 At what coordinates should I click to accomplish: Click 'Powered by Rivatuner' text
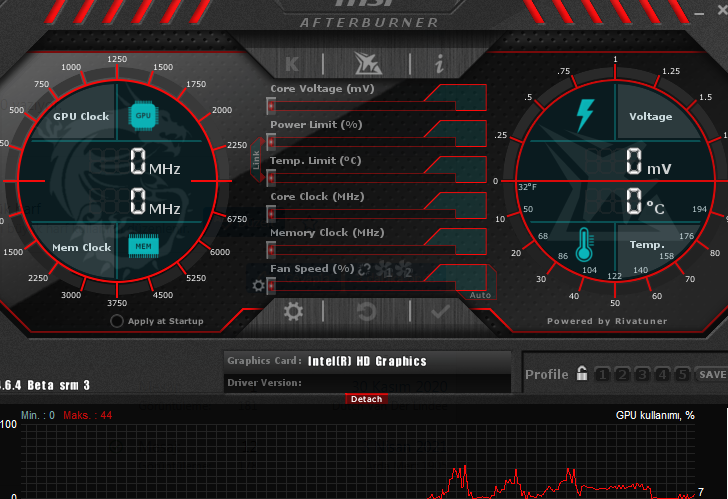point(607,321)
